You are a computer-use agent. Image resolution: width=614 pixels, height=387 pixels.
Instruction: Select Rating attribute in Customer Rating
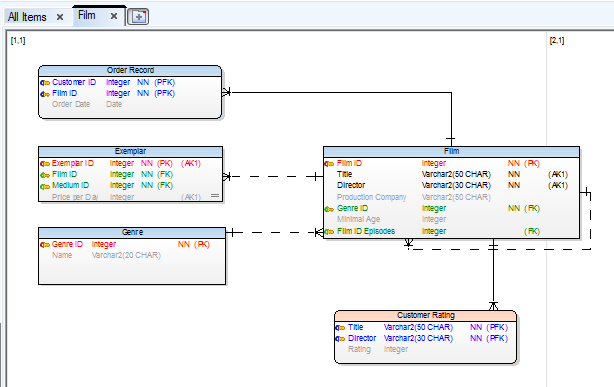click(359, 349)
